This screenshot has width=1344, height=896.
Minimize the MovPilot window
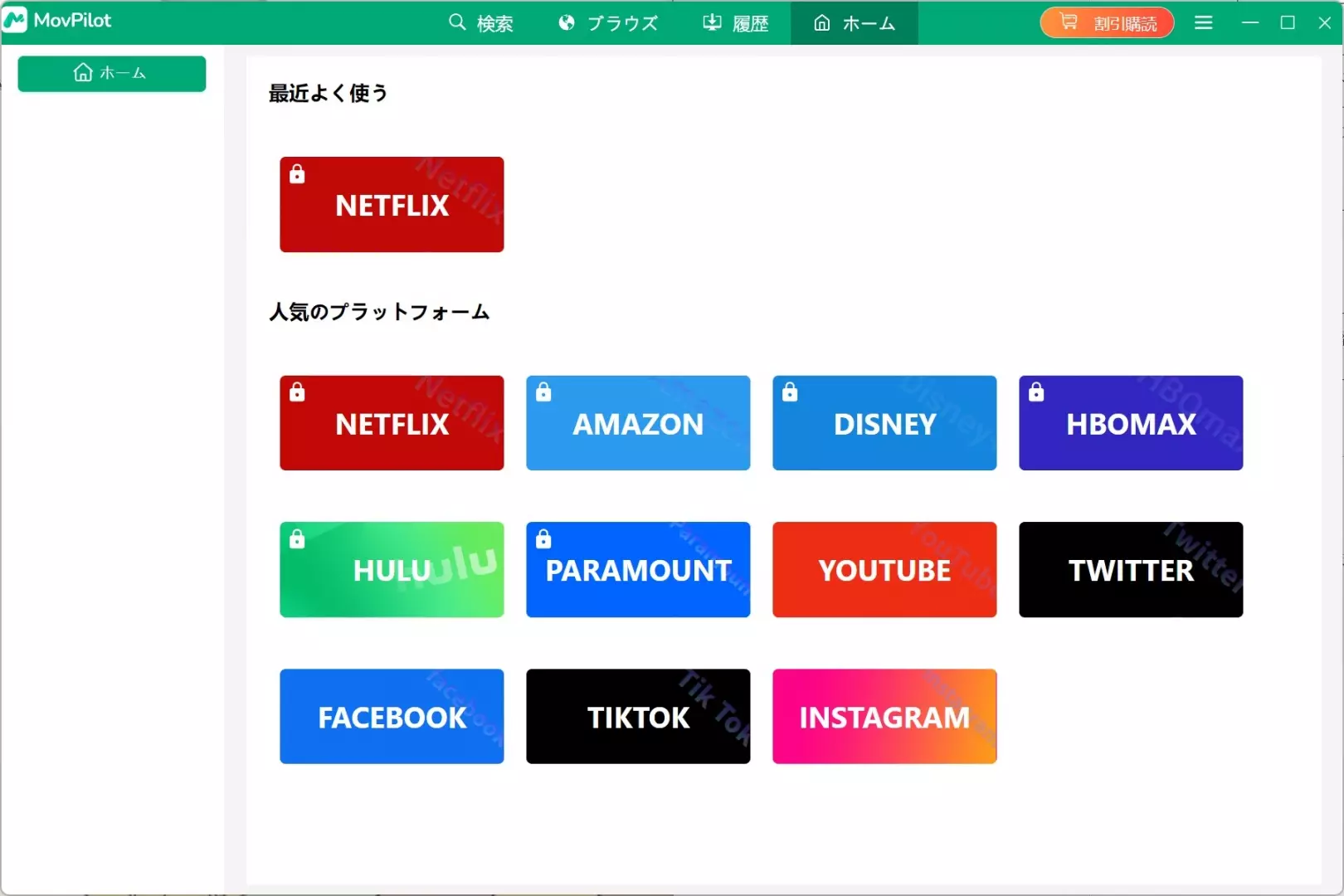1250,23
